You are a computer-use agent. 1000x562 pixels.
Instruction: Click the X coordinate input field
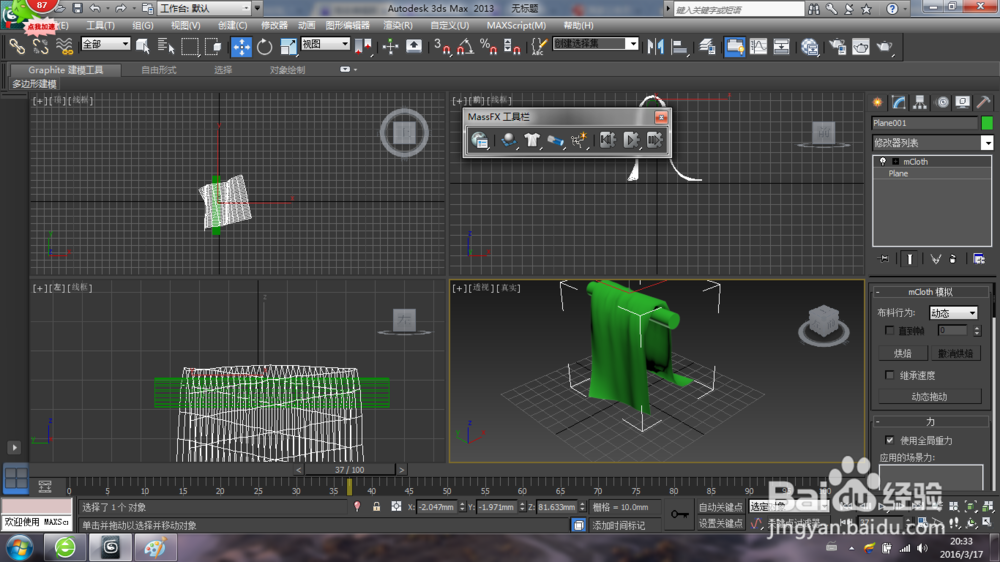[436, 507]
